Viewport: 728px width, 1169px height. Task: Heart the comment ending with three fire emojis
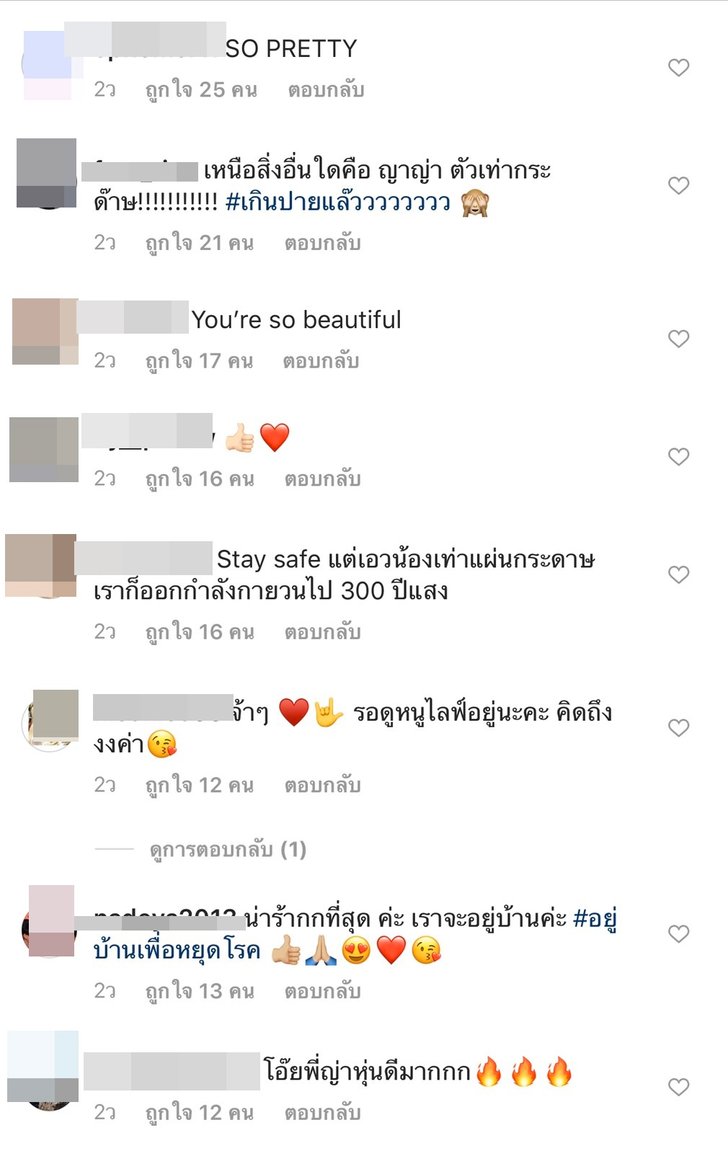tap(678, 1087)
